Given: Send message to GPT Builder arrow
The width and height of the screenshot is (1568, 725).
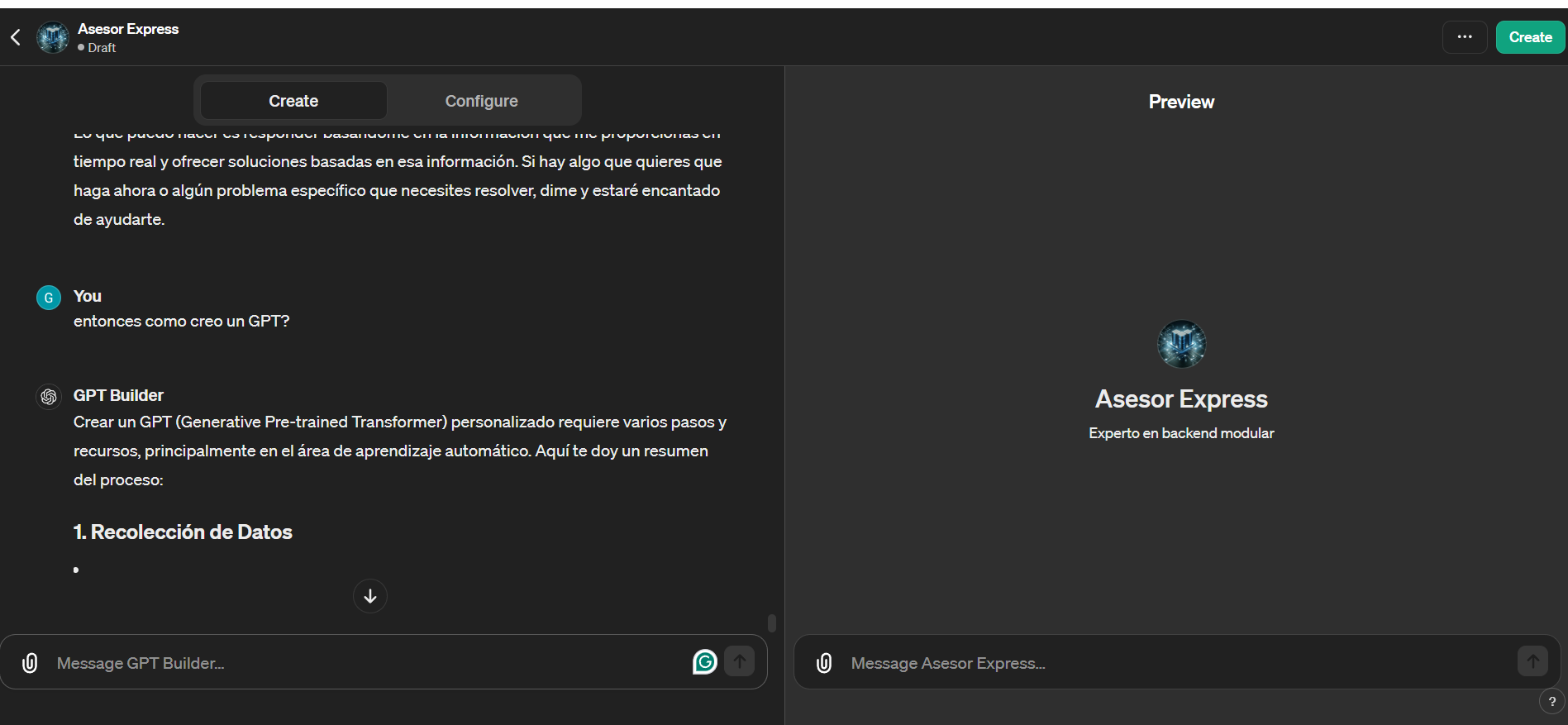Looking at the screenshot, I should [x=740, y=661].
